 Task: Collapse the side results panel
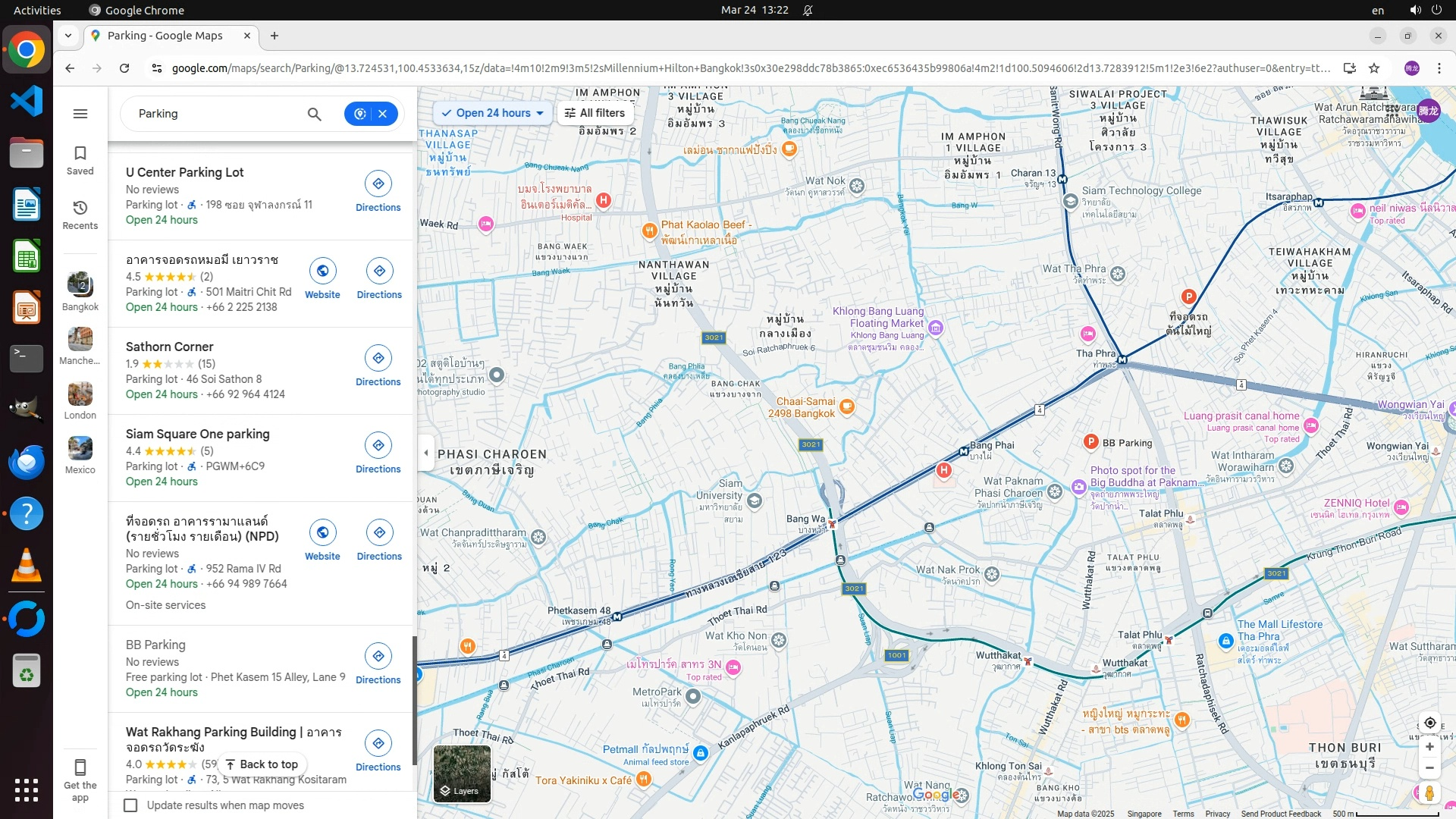coord(425,453)
